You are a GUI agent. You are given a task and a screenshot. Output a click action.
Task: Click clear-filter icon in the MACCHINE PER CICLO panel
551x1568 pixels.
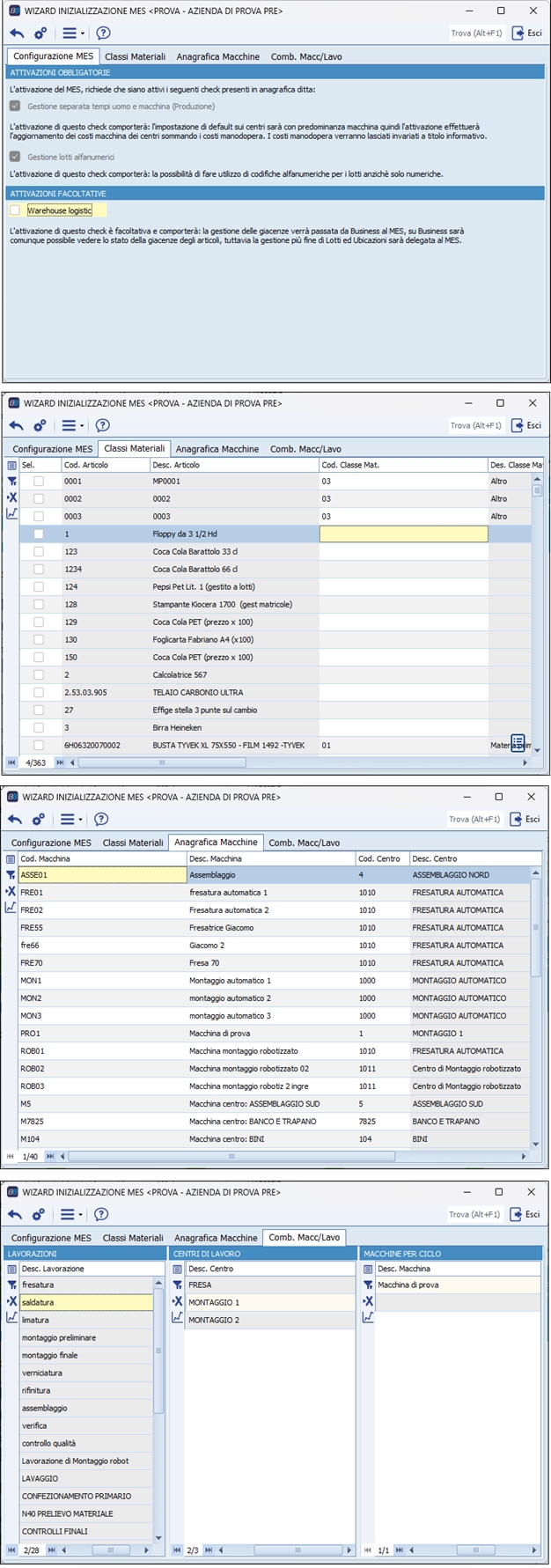click(368, 1301)
